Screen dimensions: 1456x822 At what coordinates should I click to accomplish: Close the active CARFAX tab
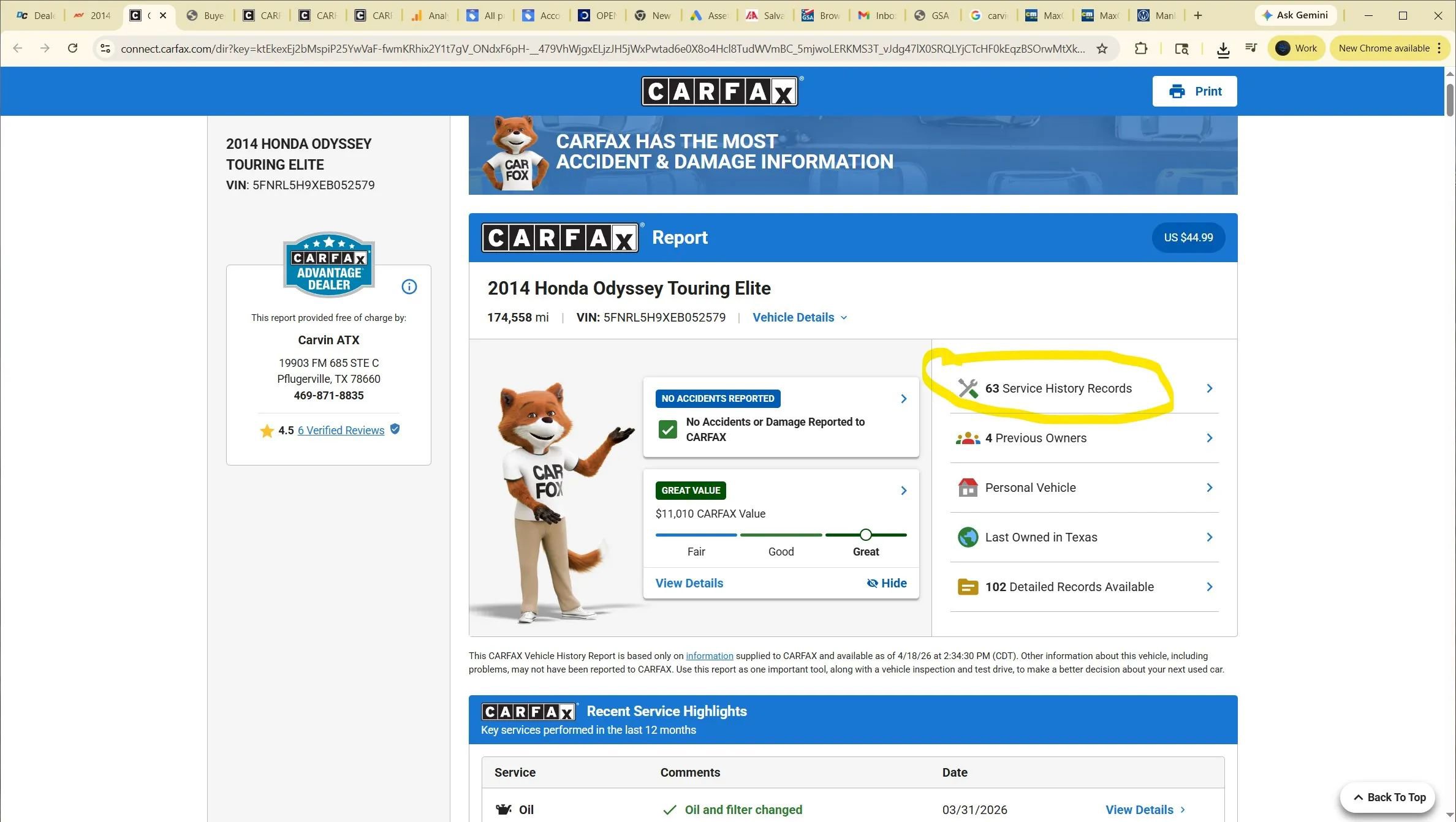pos(163,15)
